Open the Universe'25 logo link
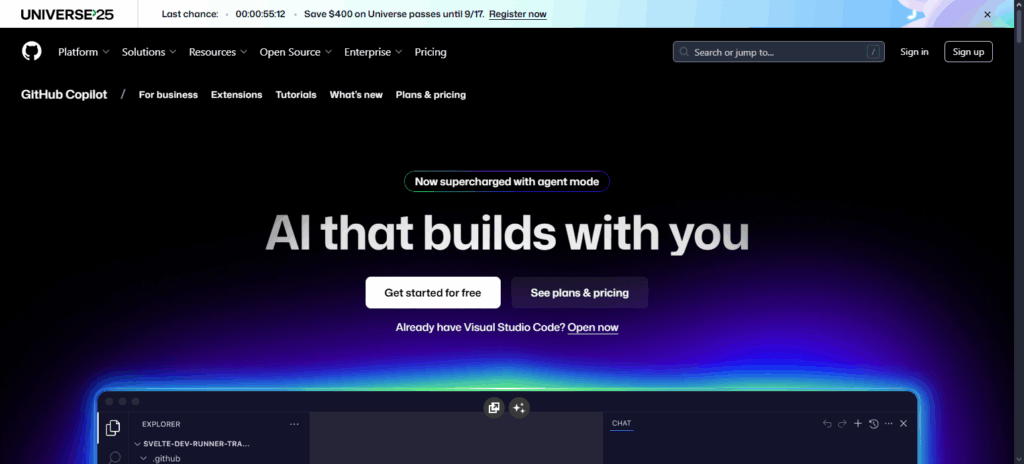Screen dimensions: 1024x464 click(x=67, y=14)
